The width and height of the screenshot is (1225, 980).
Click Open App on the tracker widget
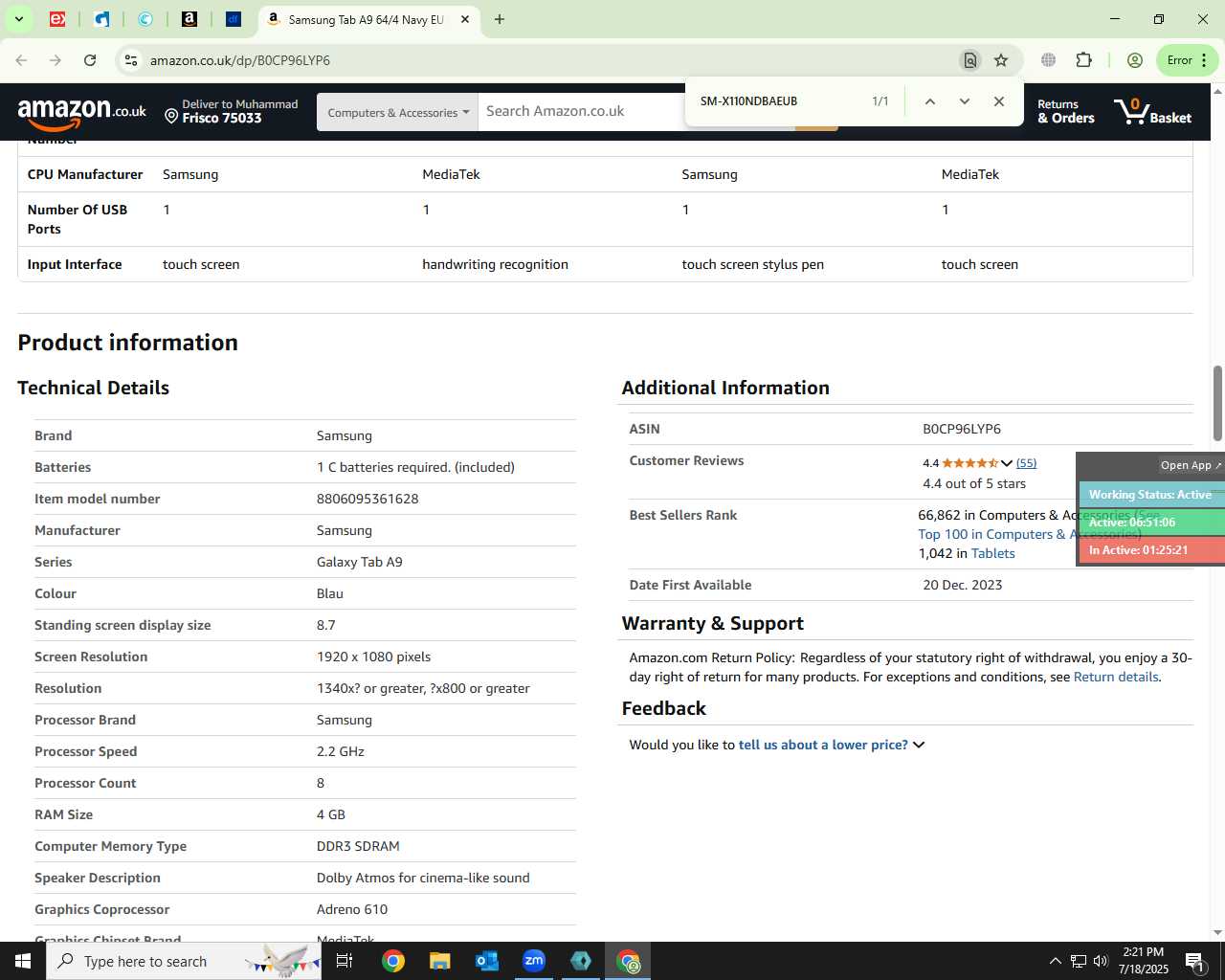1191,465
